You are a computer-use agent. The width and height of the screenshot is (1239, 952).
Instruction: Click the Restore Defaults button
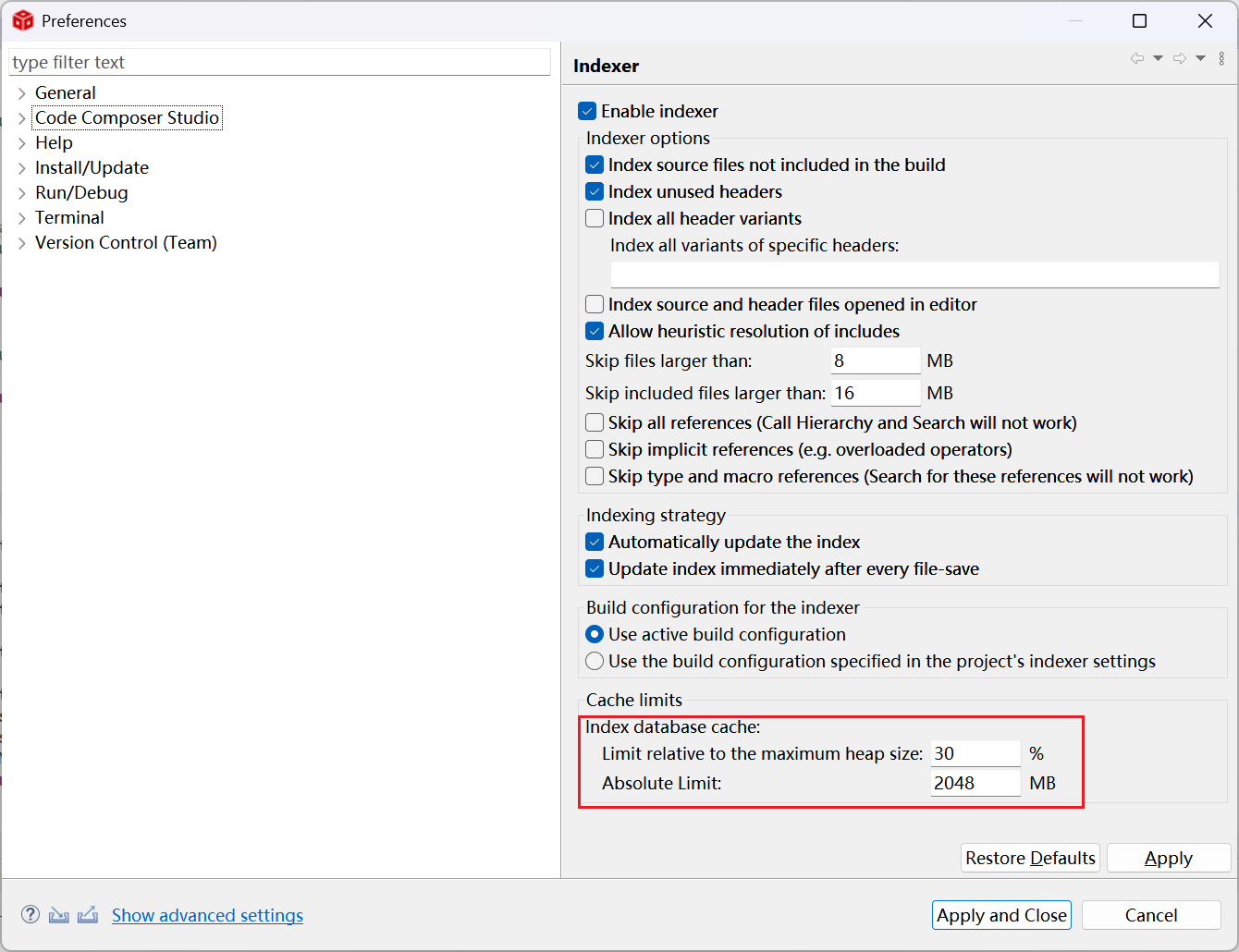(1030, 858)
